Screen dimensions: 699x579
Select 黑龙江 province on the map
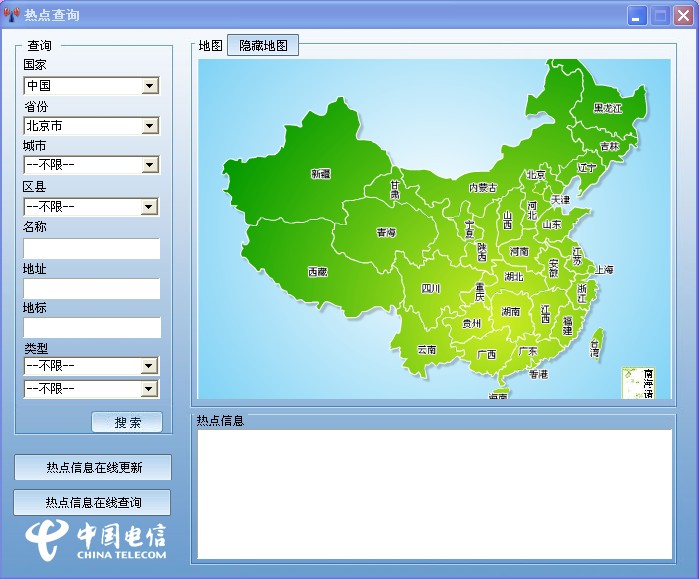607,107
